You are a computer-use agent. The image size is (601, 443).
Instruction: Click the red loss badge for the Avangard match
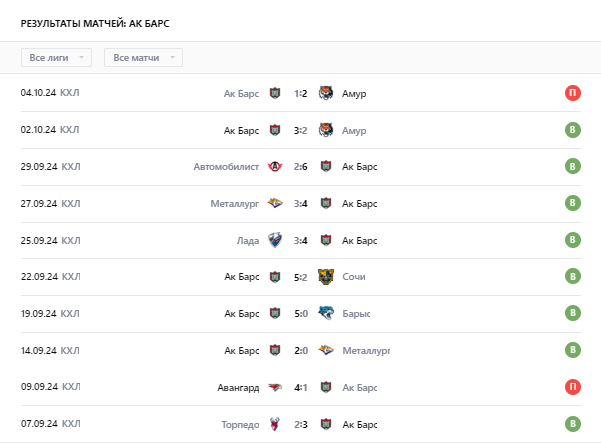click(573, 387)
